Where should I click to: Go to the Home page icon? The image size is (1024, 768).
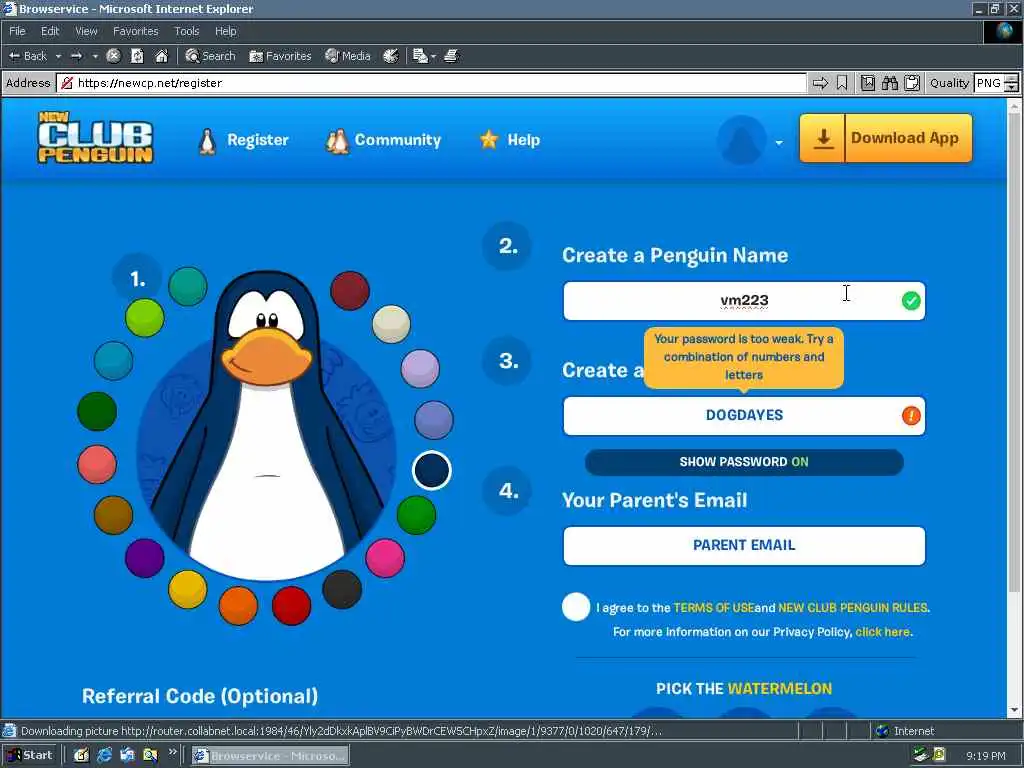pos(161,56)
